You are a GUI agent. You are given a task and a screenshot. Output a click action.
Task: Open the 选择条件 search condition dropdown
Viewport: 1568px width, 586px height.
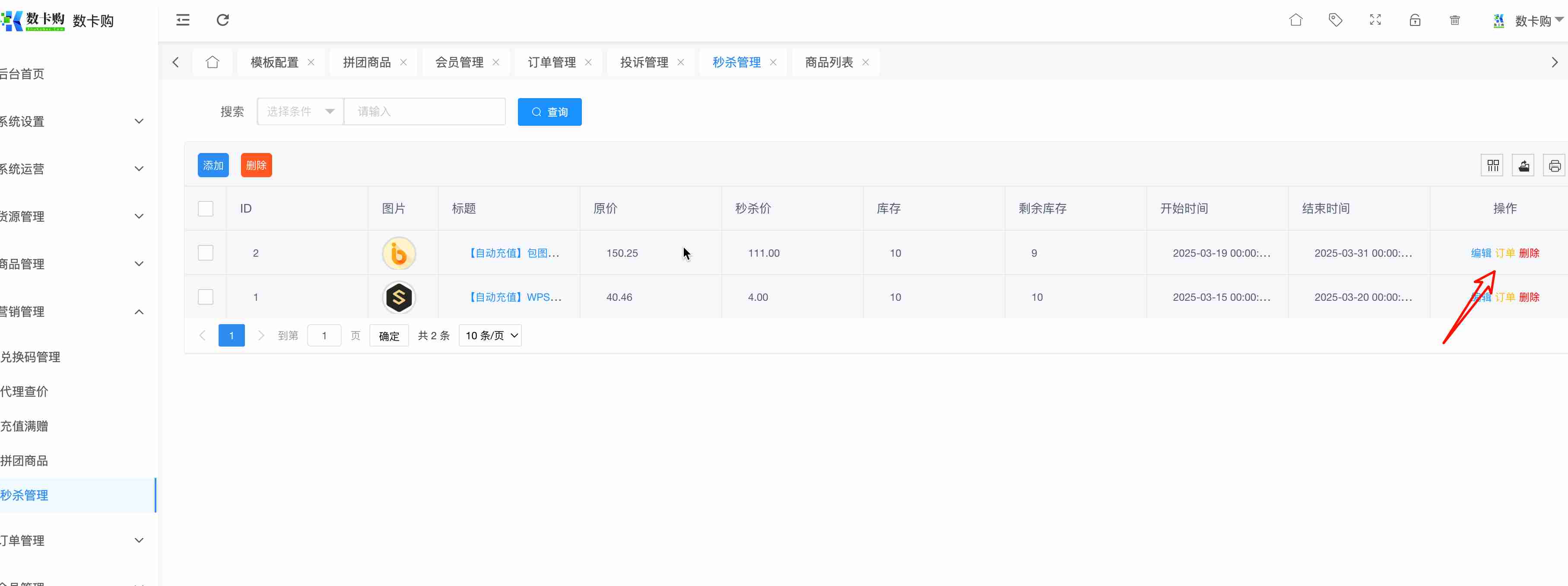[301, 111]
